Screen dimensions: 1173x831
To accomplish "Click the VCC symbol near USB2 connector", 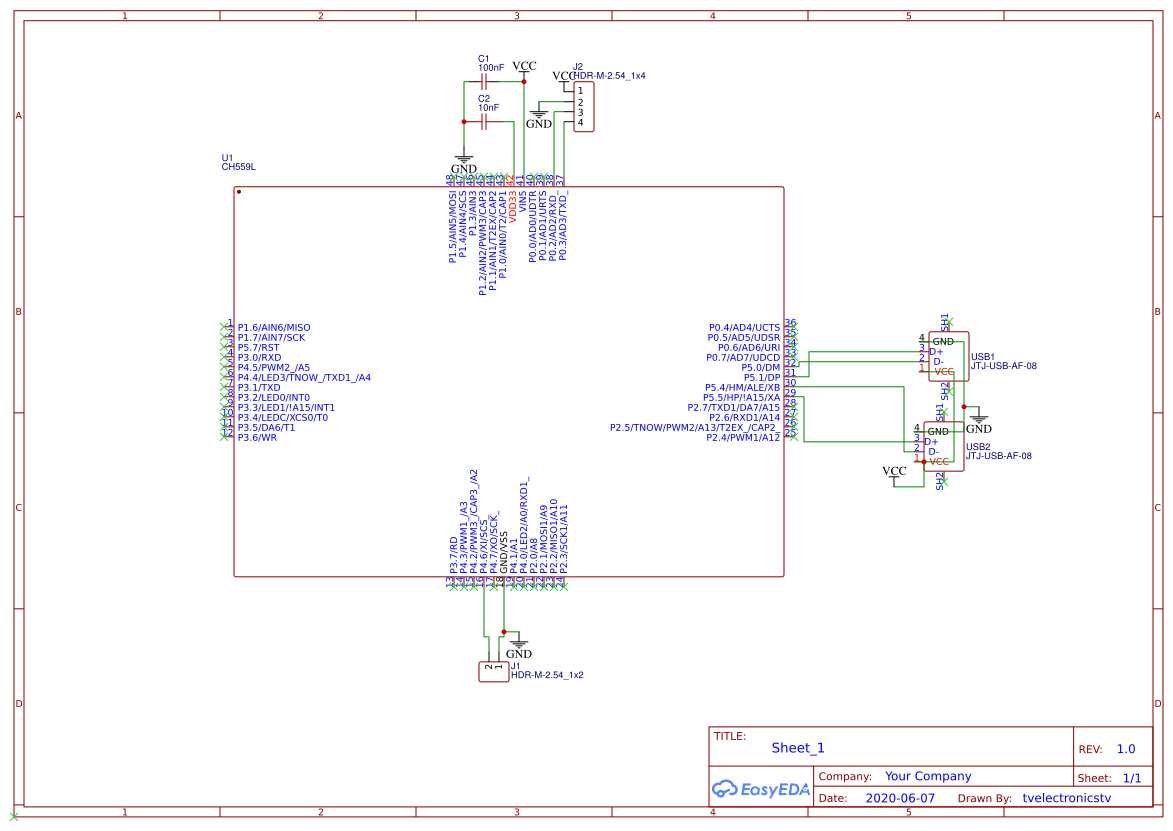I will pyautogui.click(x=894, y=474).
